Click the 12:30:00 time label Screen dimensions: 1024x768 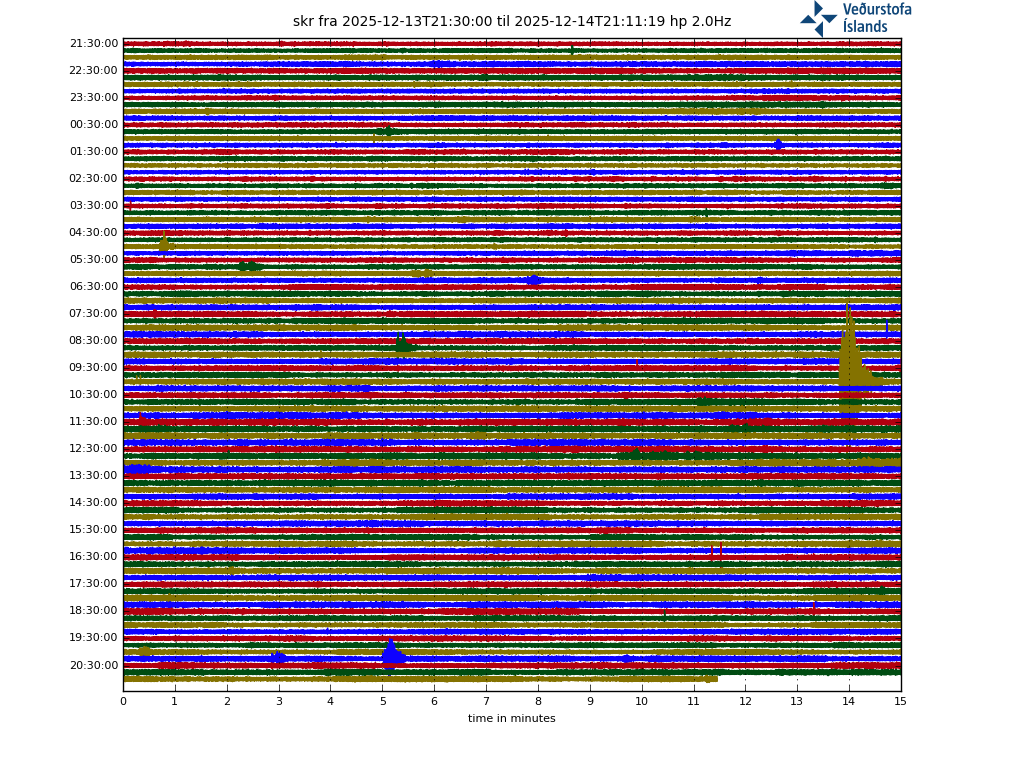pos(94,449)
